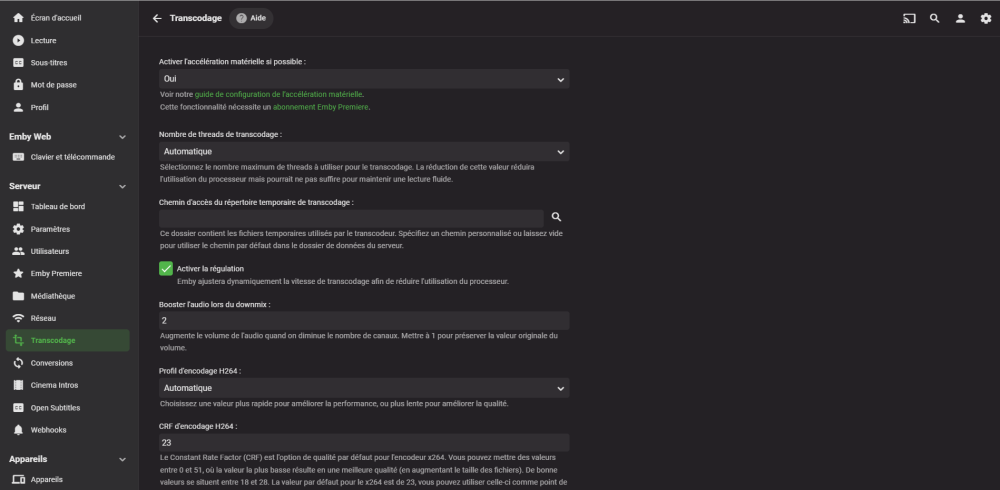Open the user account icon
The image size is (1000, 490).
coord(960,18)
